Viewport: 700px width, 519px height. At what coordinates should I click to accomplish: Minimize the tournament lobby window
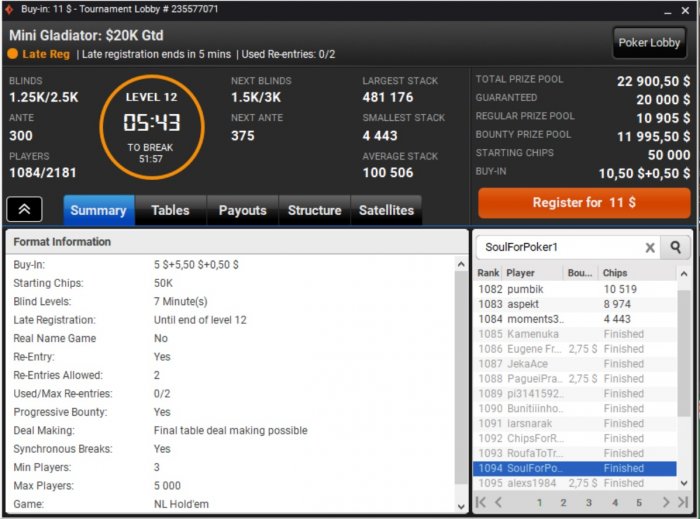668,11
